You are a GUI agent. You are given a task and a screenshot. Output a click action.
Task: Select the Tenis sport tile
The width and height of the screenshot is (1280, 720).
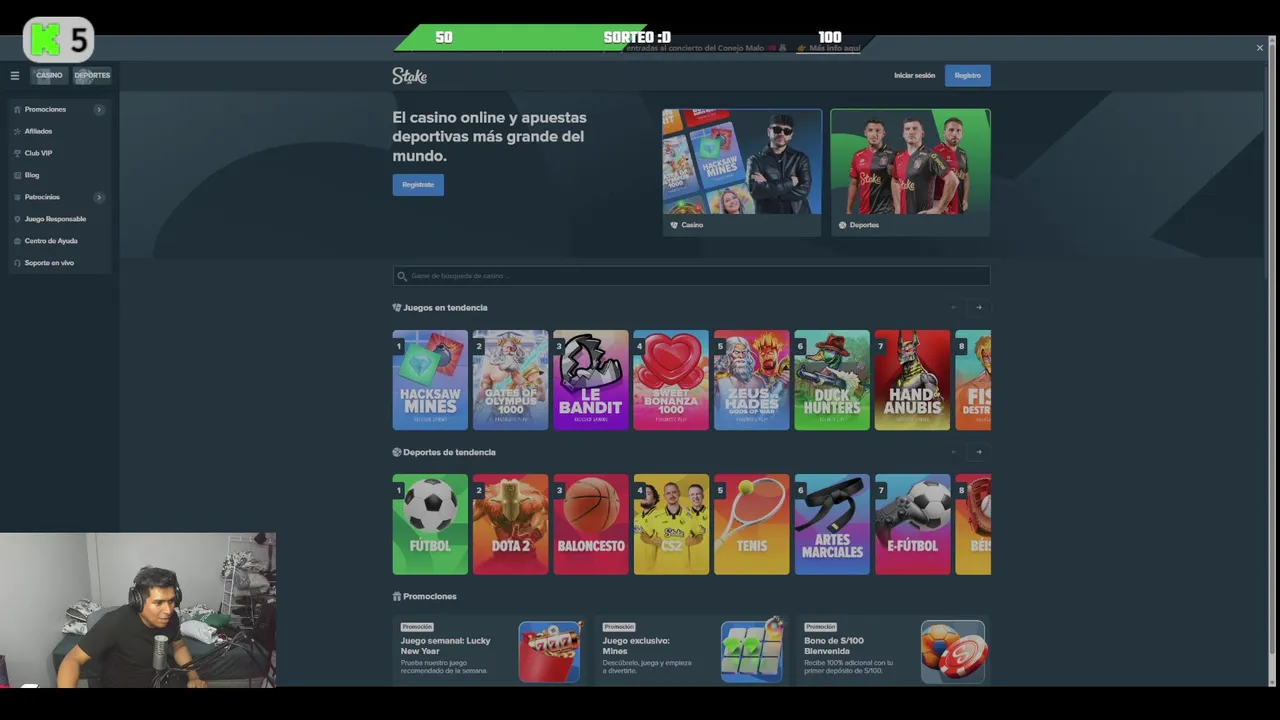pos(751,524)
